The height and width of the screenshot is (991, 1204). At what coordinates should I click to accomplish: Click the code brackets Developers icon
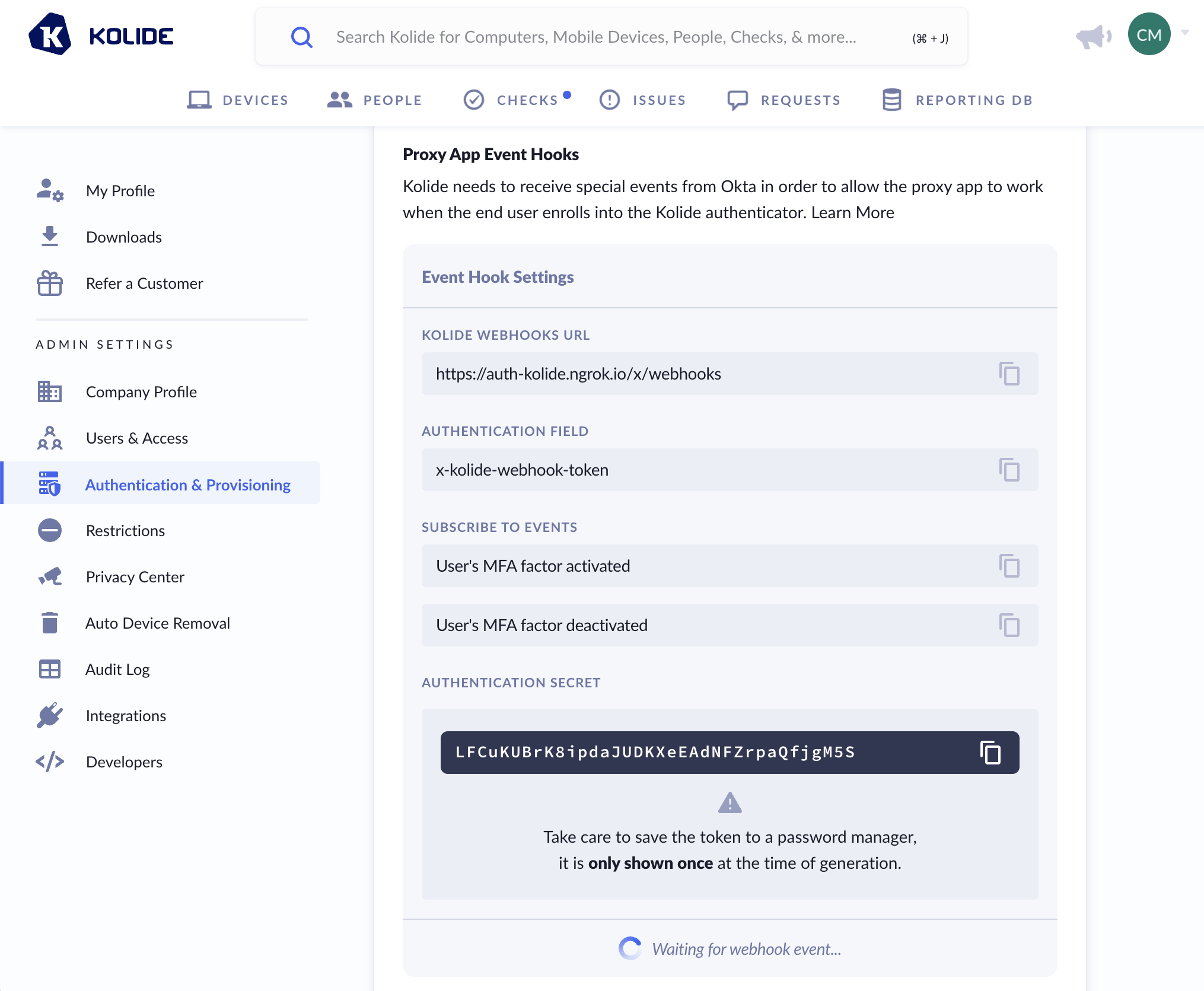(x=50, y=761)
